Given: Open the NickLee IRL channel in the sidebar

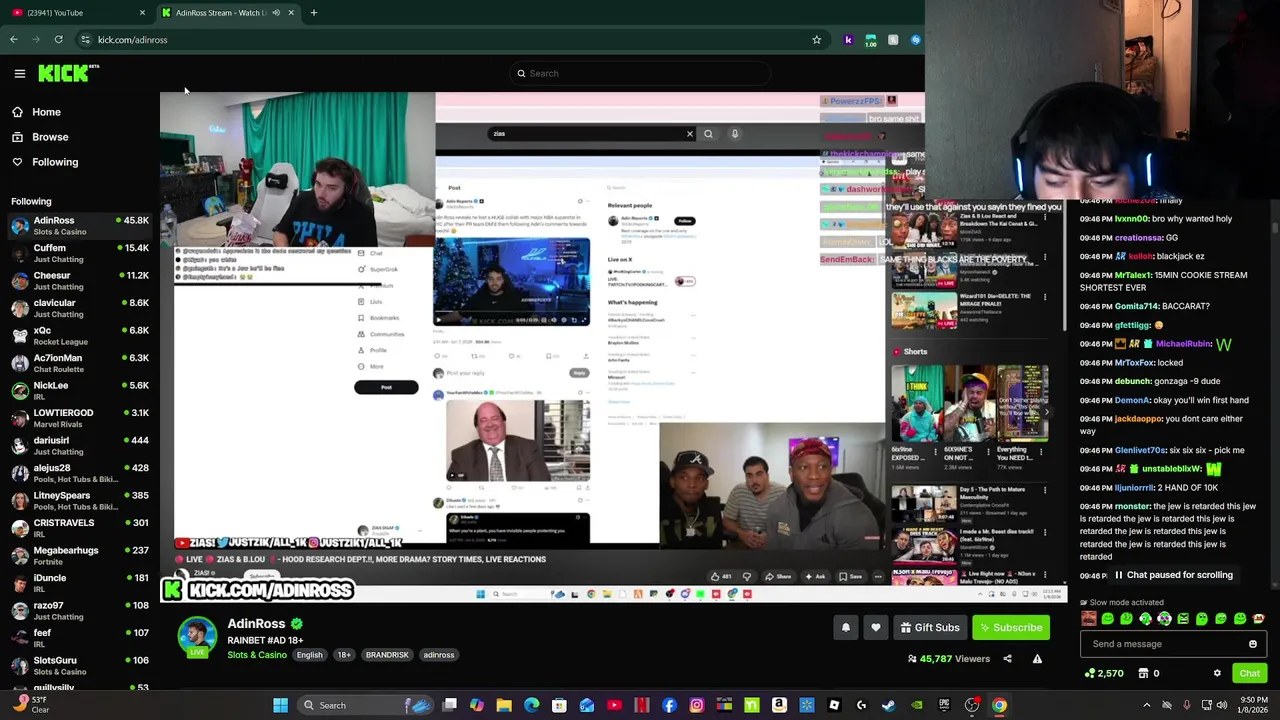Looking at the screenshot, I should pyautogui.click(x=80, y=391).
